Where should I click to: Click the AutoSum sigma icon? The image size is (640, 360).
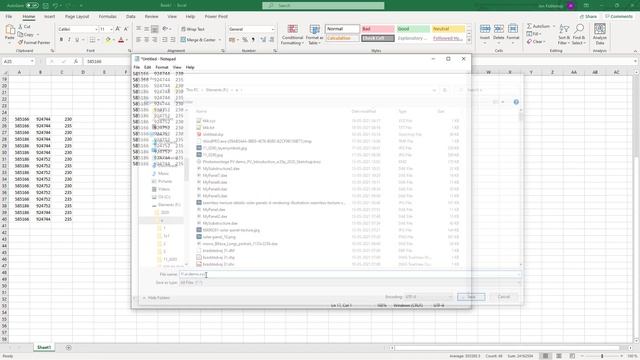529,26
